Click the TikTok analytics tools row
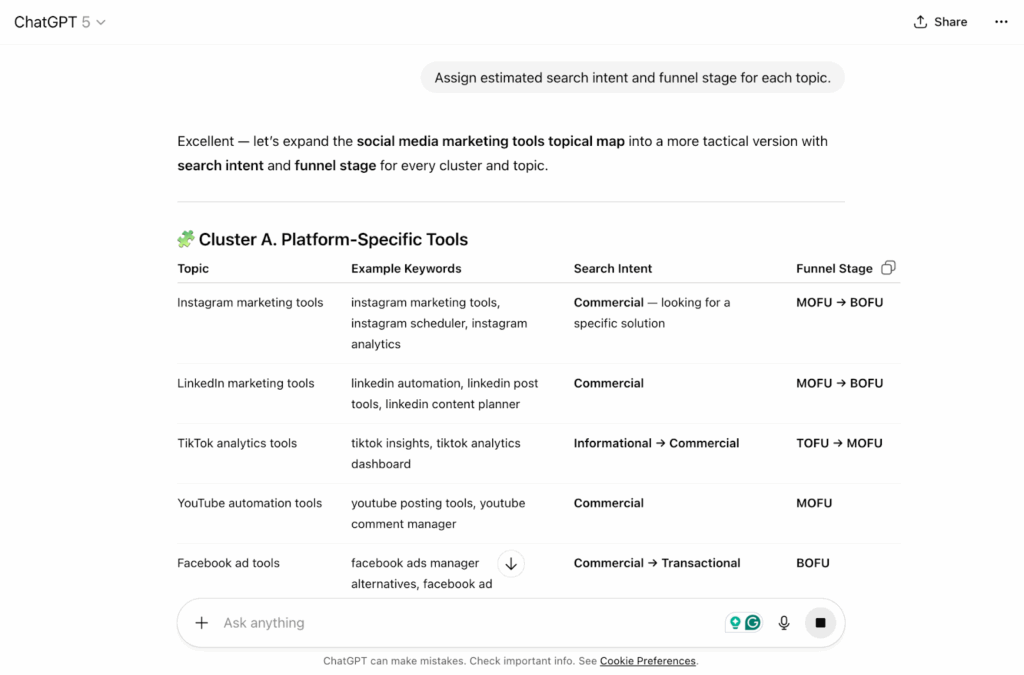This screenshot has height=675, width=1024. tap(237, 443)
